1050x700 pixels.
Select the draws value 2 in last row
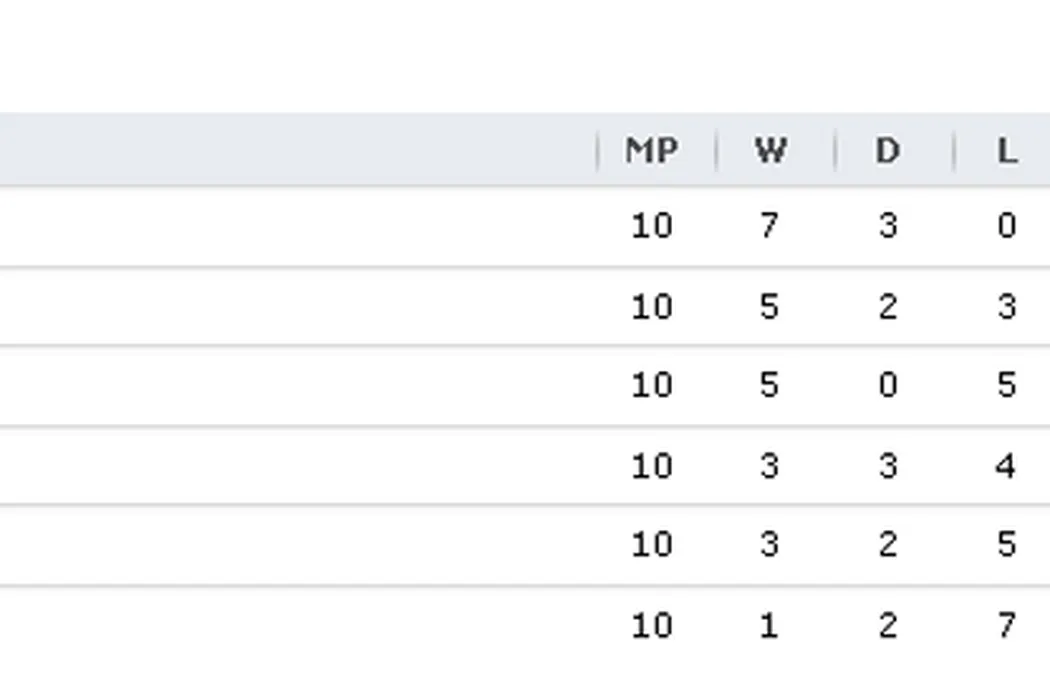887,626
